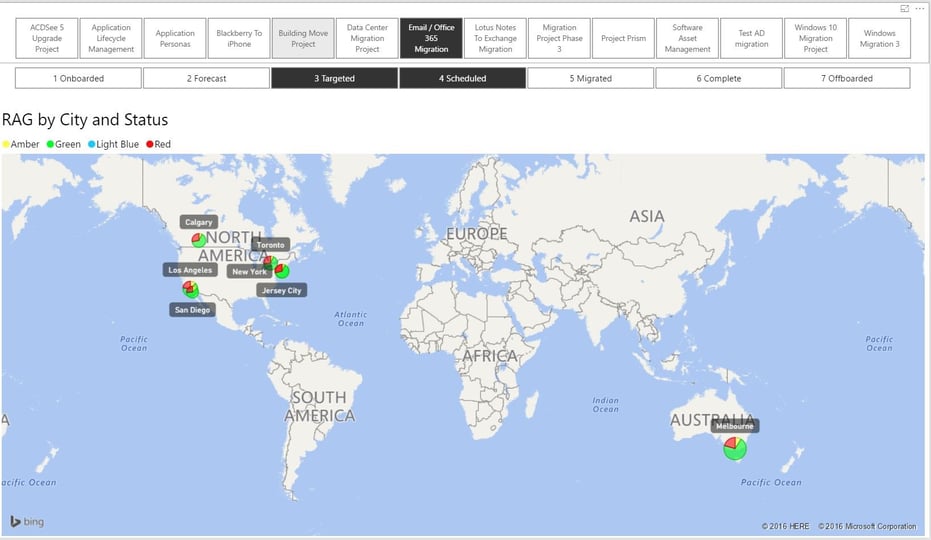Image resolution: width=931 pixels, height=540 pixels.
Task: Click the Bing logo on the map
Action: coord(27,522)
